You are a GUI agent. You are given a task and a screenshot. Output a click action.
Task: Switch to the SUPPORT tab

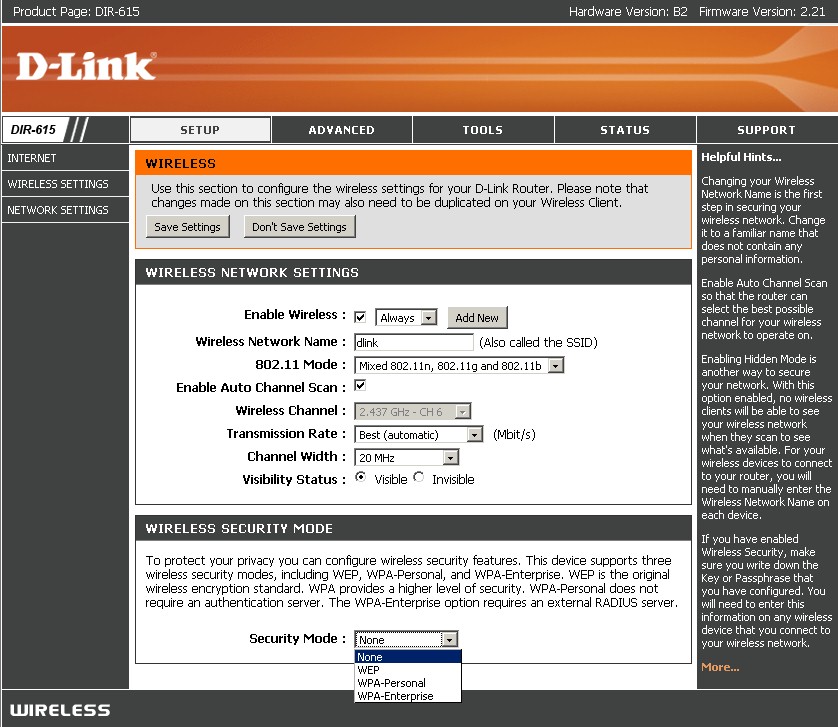coord(767,129)
